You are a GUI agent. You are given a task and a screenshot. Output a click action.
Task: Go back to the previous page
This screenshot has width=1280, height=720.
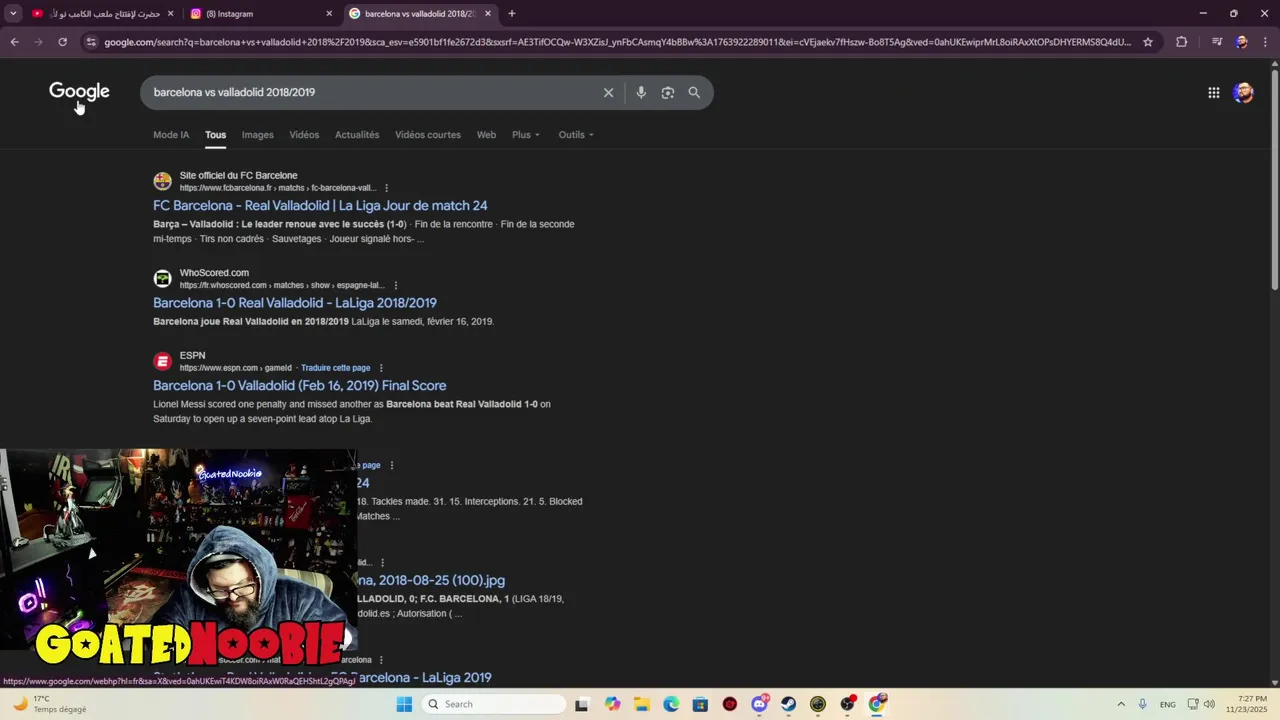tap(14, 42)
